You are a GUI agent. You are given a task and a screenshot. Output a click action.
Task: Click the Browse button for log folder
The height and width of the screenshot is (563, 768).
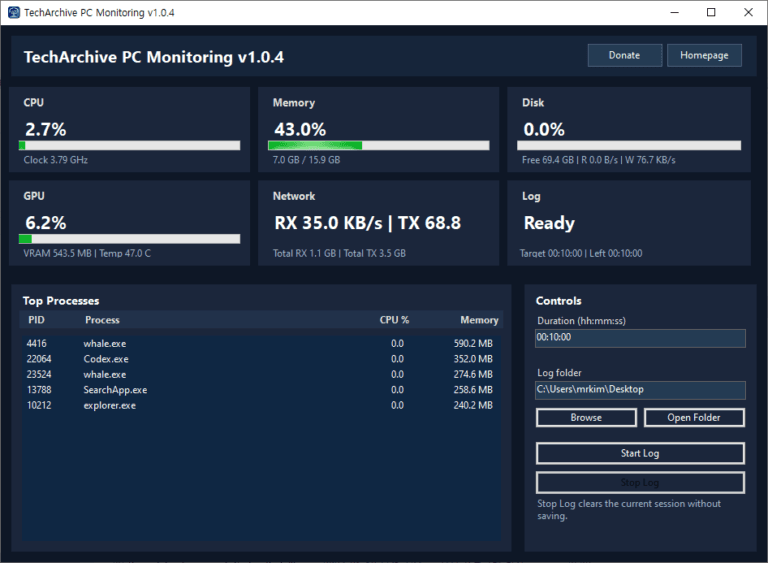tap(586, 417)
